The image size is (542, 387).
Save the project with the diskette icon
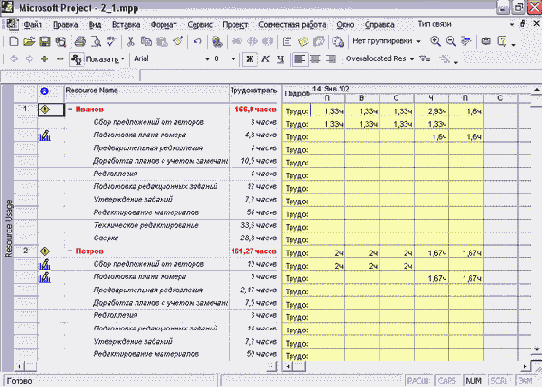tap(45, 42)
